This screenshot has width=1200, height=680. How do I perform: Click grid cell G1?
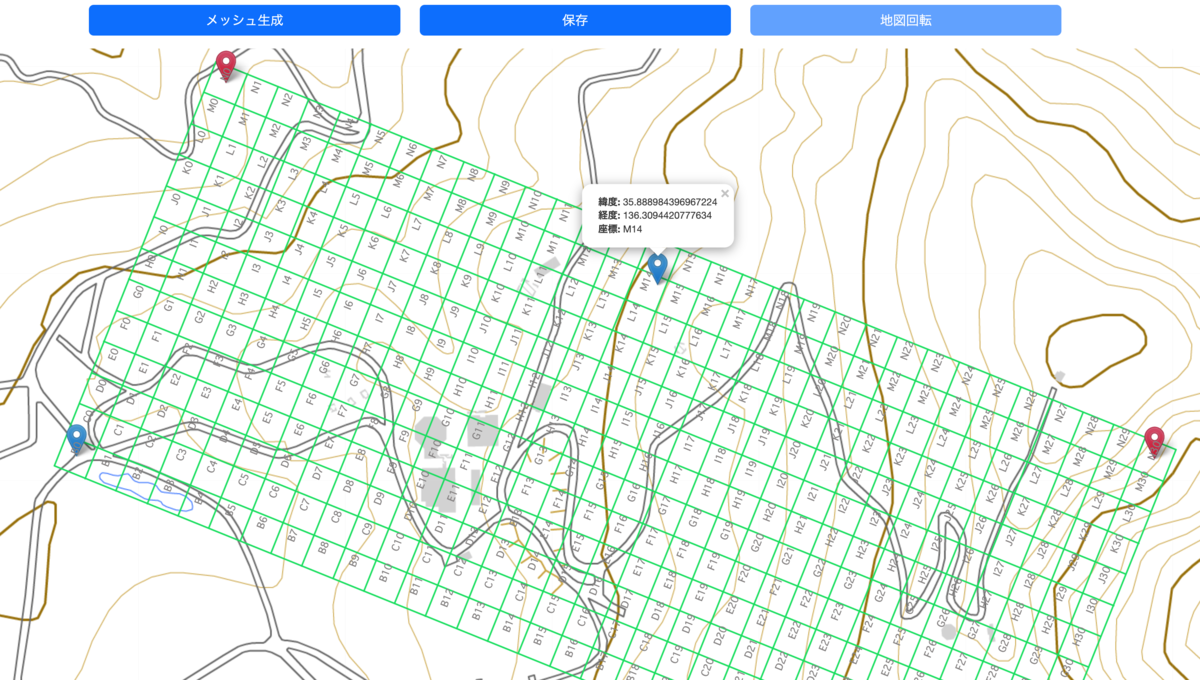(169, 304)
